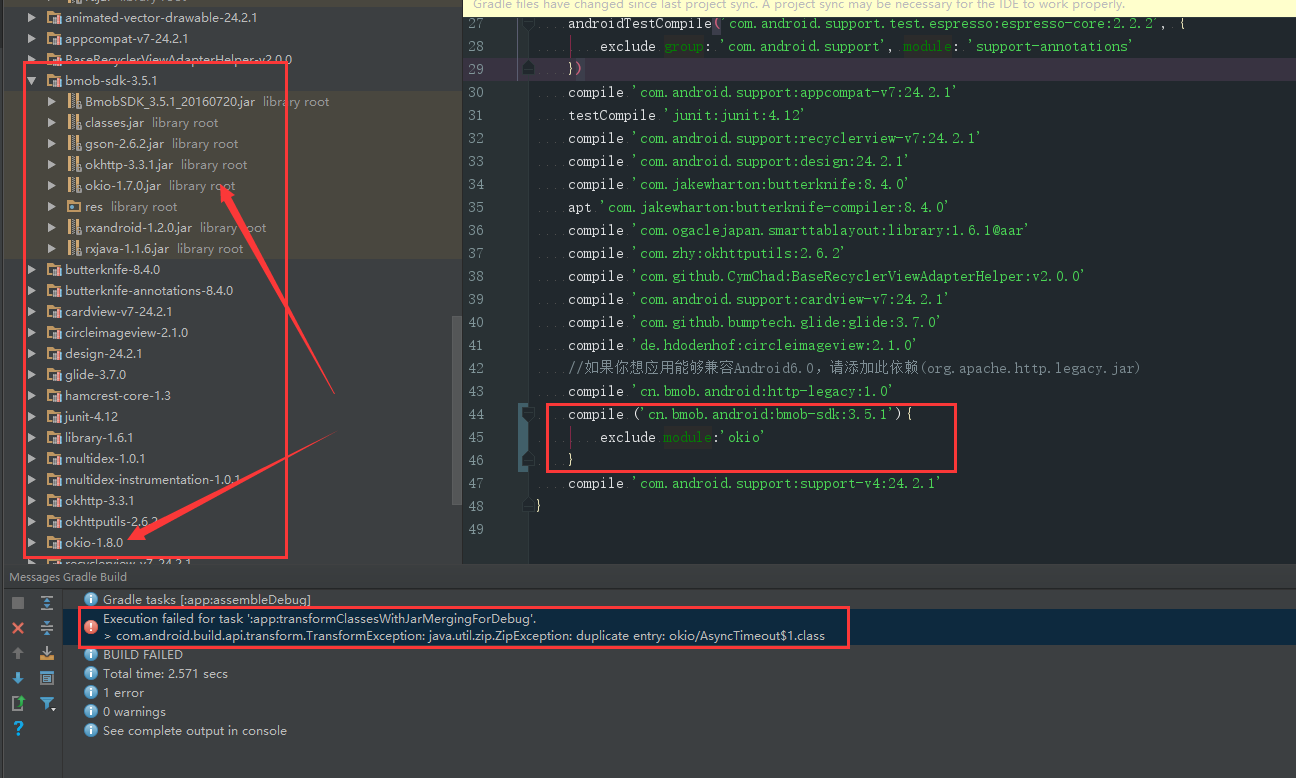This screenshot has height=778, width=1296.
Task: Stop the Gradle build with the stop icon
Action: click(17, 603)
